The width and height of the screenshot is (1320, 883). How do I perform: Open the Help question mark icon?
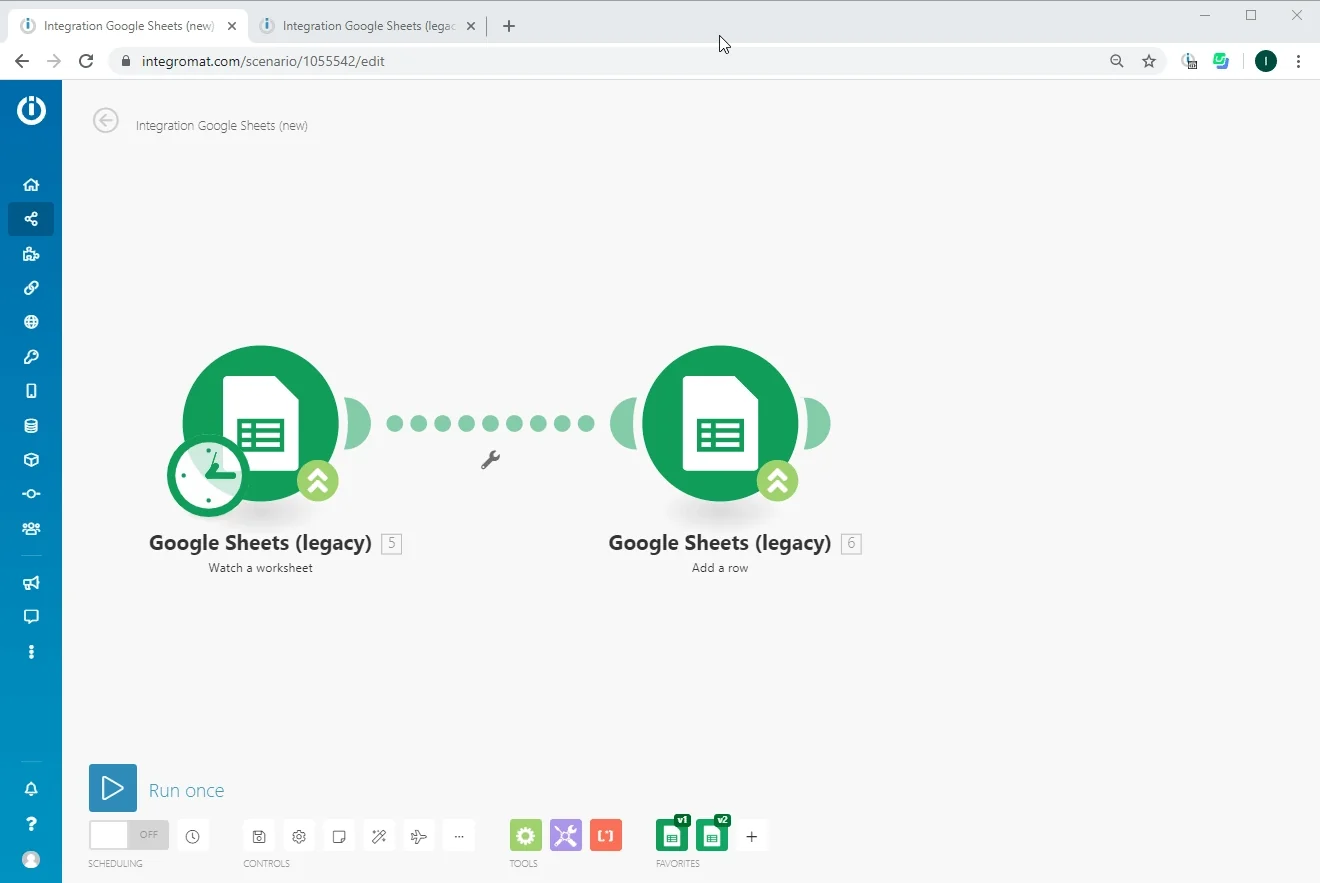pyautogui.click(x=31, y=824)
